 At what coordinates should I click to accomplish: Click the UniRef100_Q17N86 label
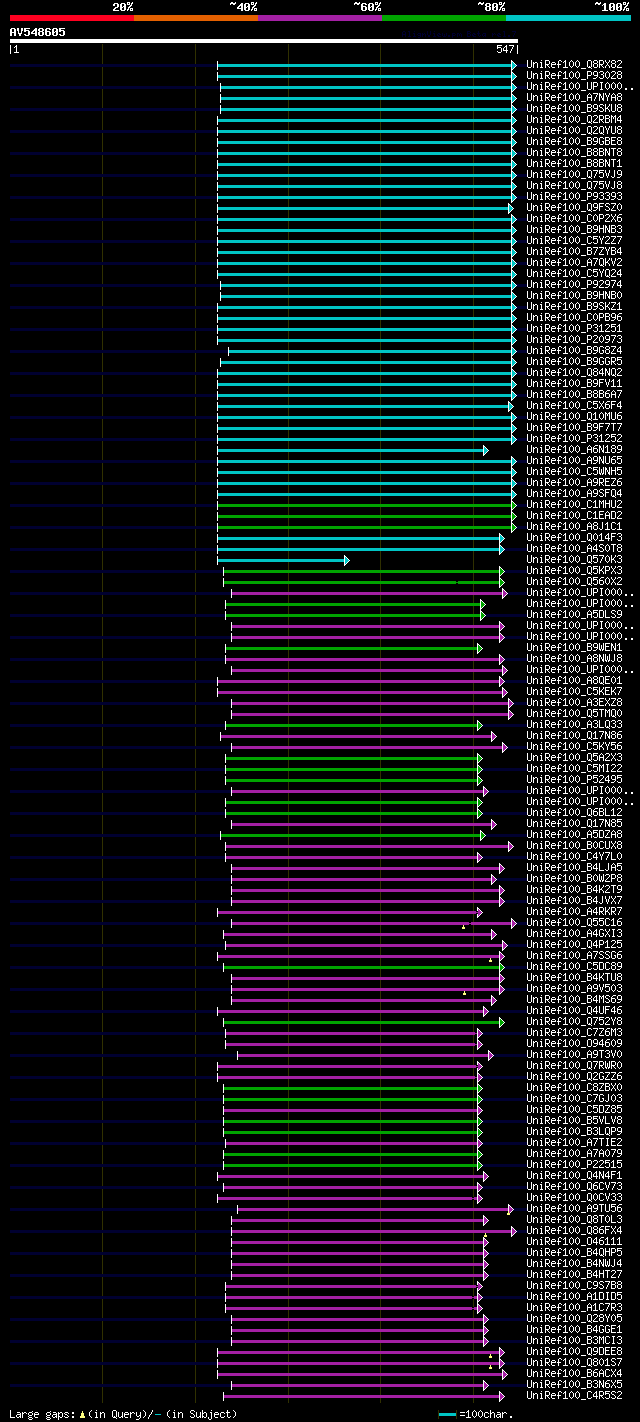point(574,735)
